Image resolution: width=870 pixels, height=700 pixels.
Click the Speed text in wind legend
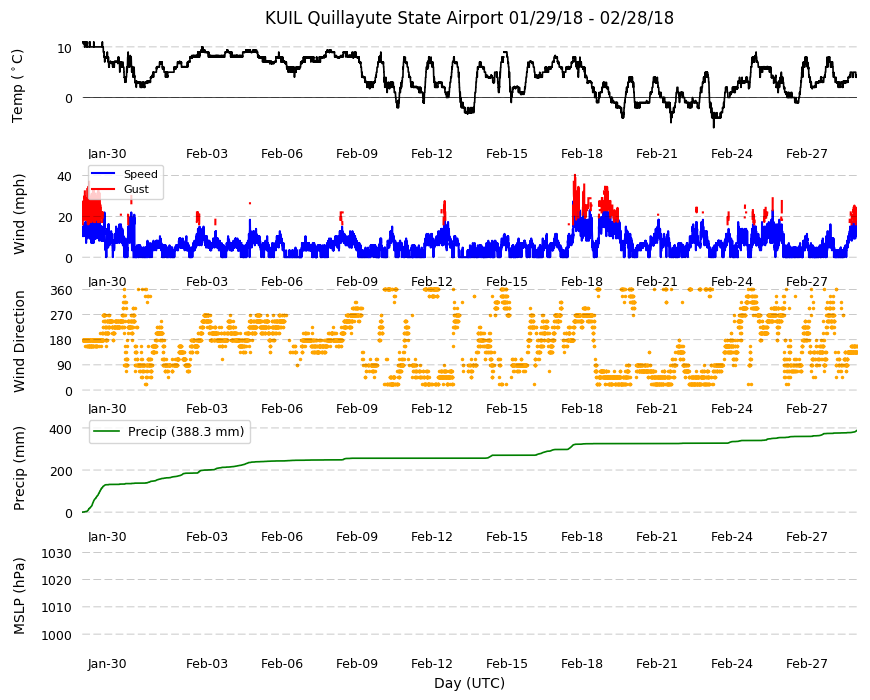tap(140, 174)
